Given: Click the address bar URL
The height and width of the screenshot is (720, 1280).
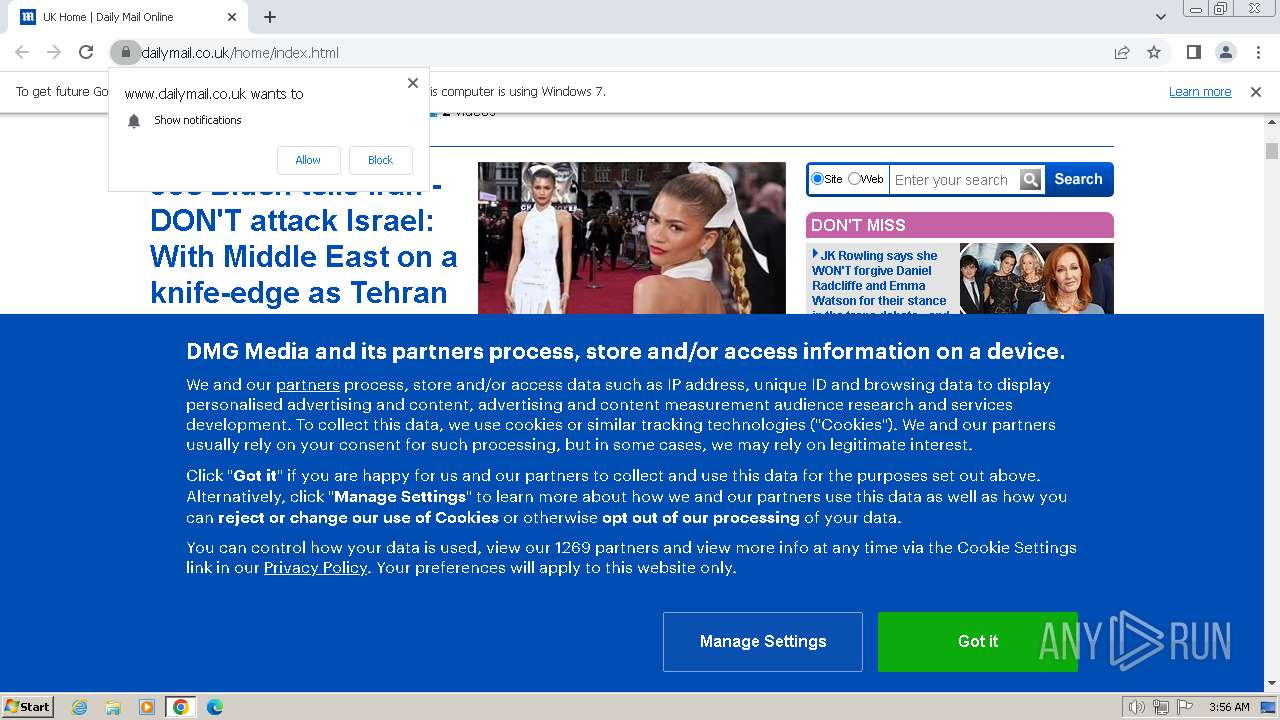Looking at the screenshot, I should pos(240,53).
